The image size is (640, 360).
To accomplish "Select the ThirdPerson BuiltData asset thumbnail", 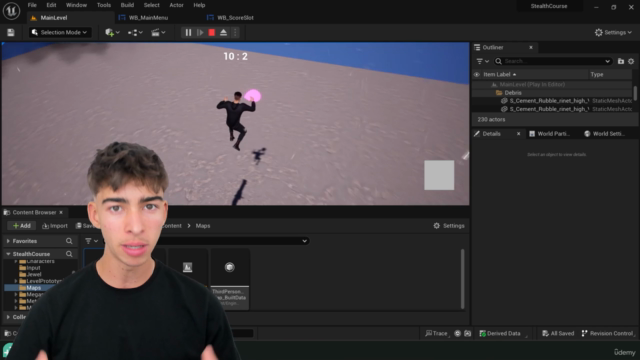I will (229, 279).
